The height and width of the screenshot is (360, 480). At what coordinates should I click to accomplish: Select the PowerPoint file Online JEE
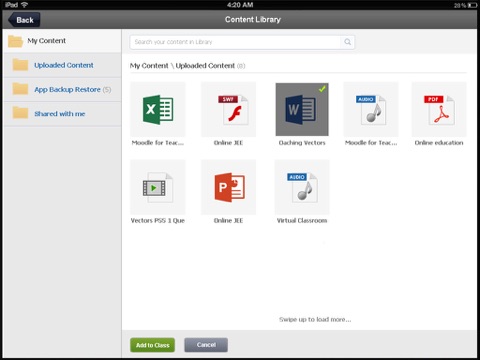(228, 187)
